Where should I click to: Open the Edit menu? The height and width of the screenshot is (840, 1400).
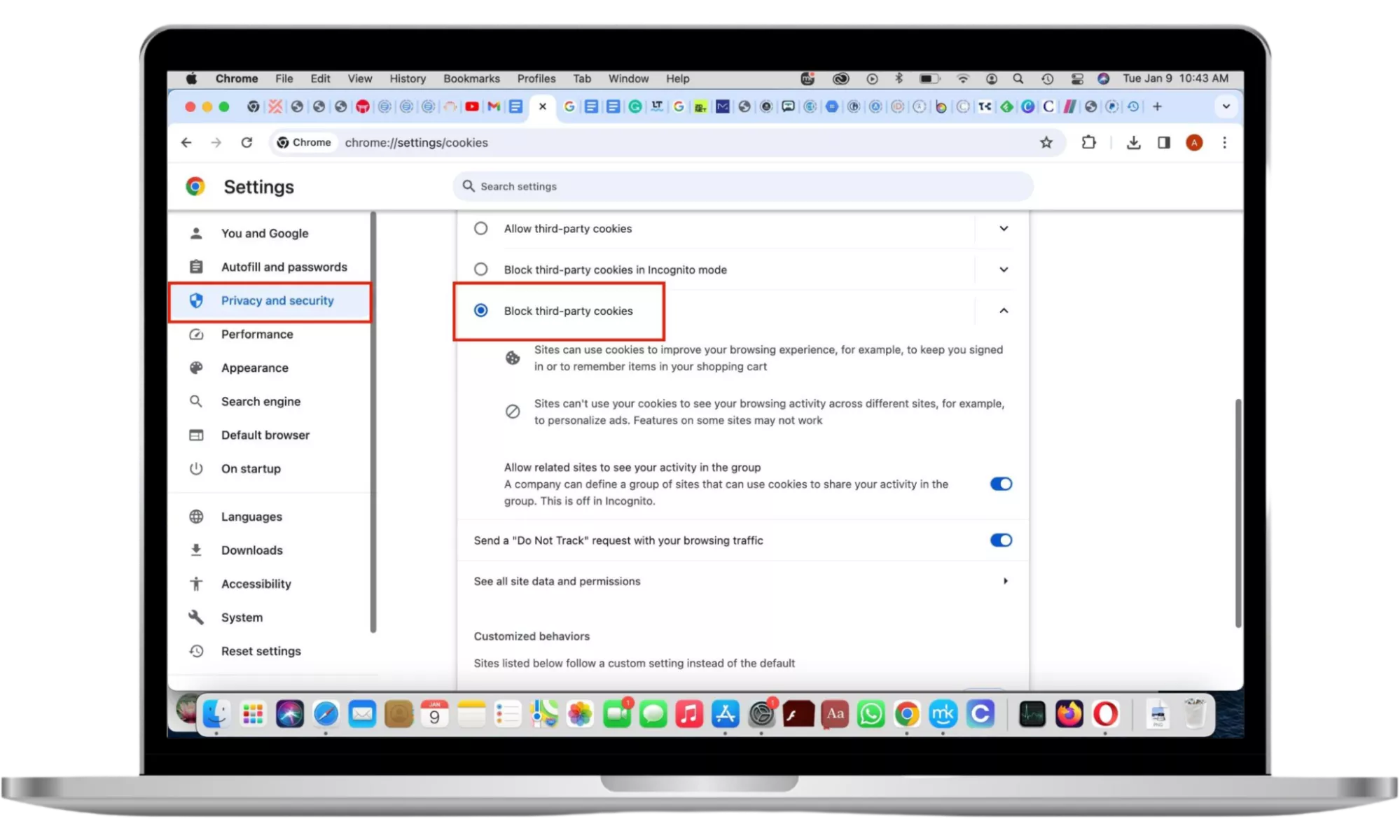tap(320, 78)
